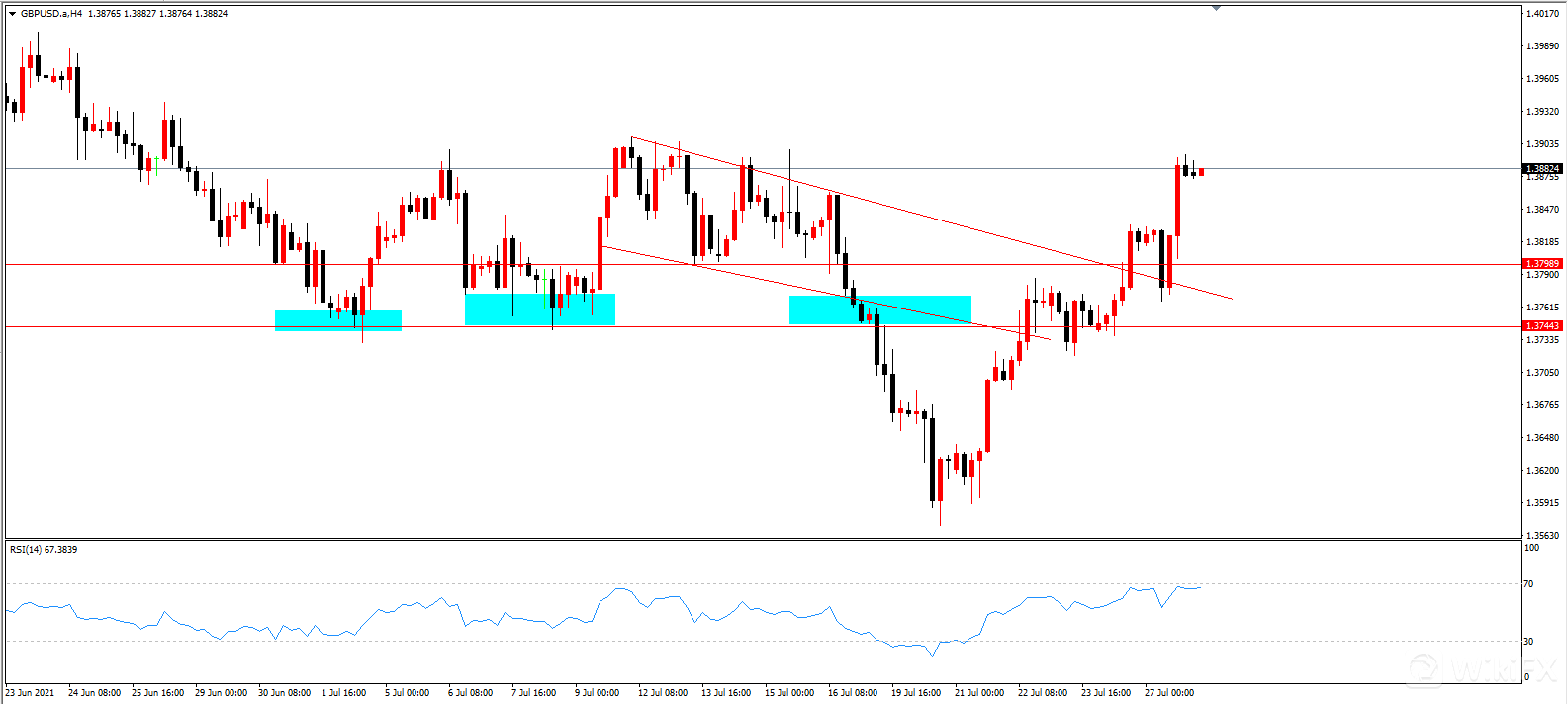Click the 12 Jul 08:00 time label

(x=662, y=693)
